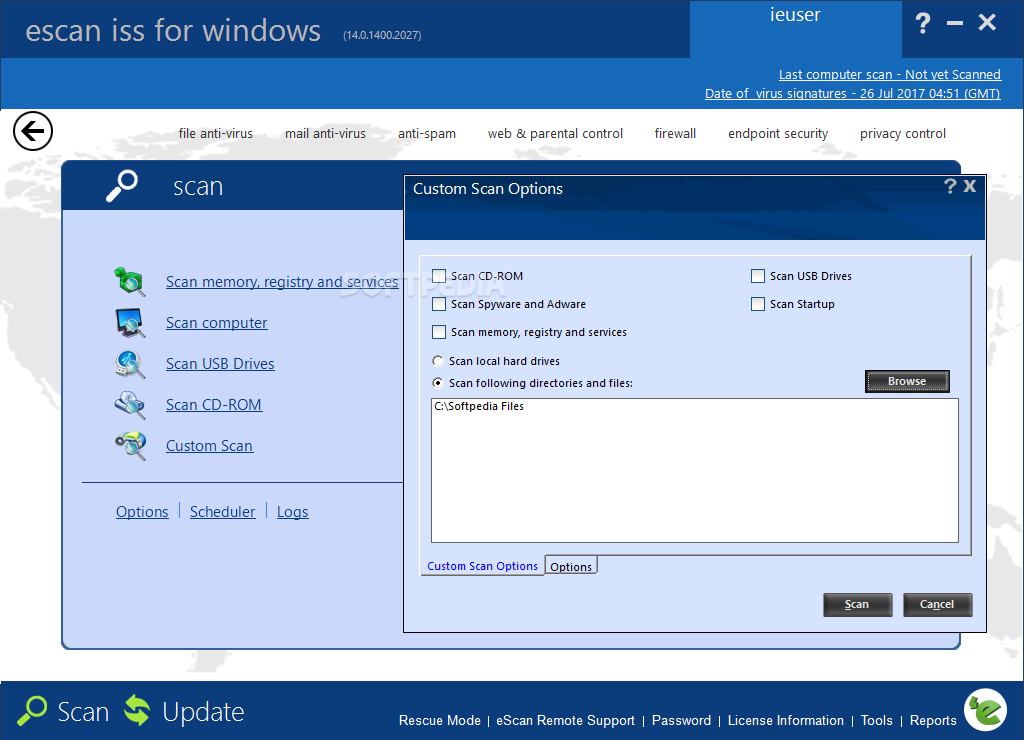Open the mail anti-virus section

pyautogui.click(x=325, y=133)
